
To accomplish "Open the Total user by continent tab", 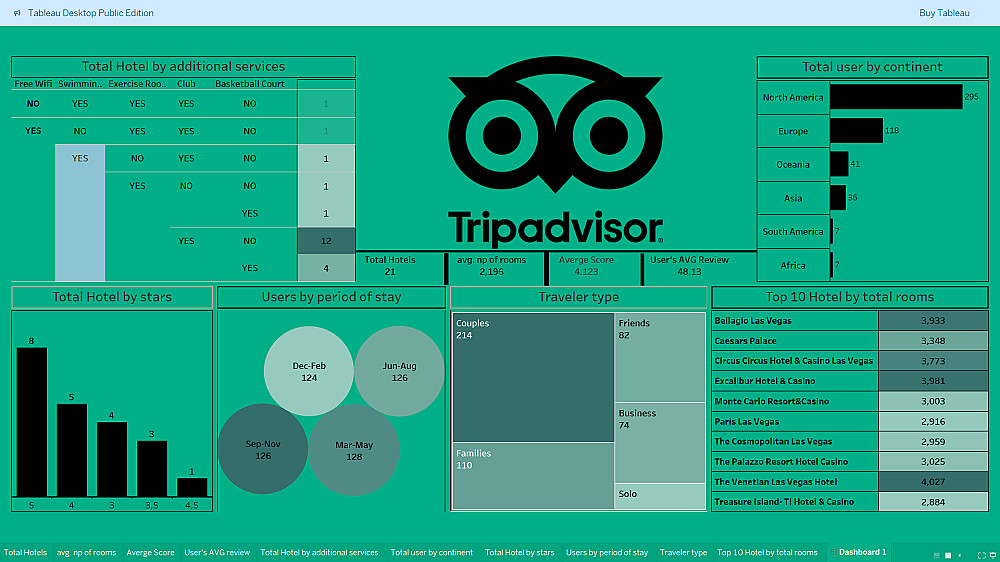I will (432, 552).
